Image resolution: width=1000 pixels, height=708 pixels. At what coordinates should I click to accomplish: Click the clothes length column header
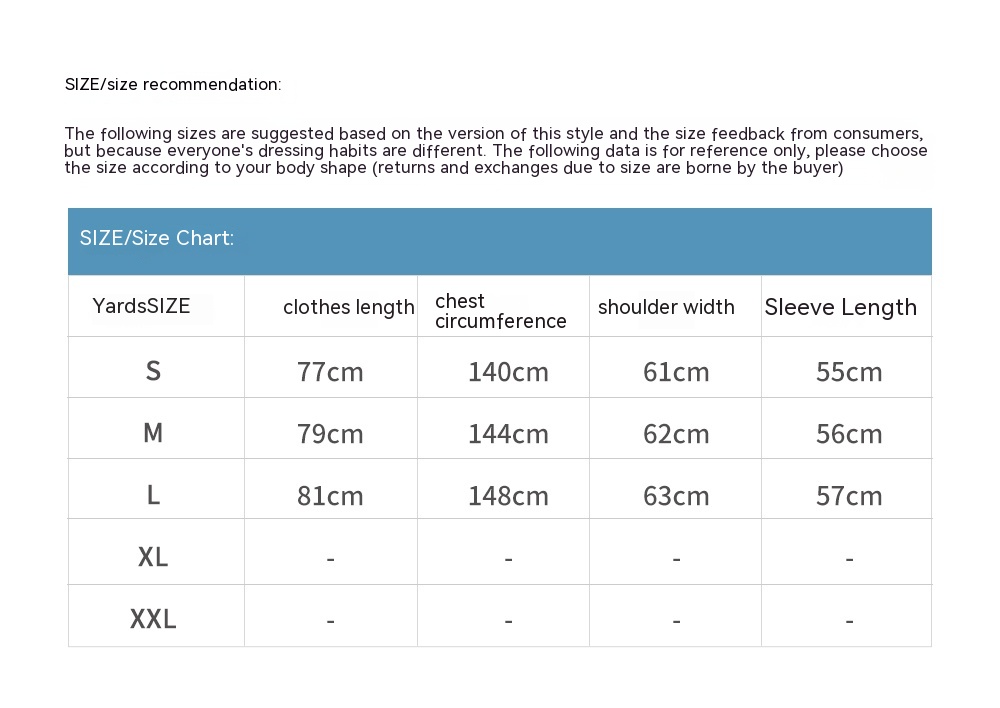coord(348,307)
